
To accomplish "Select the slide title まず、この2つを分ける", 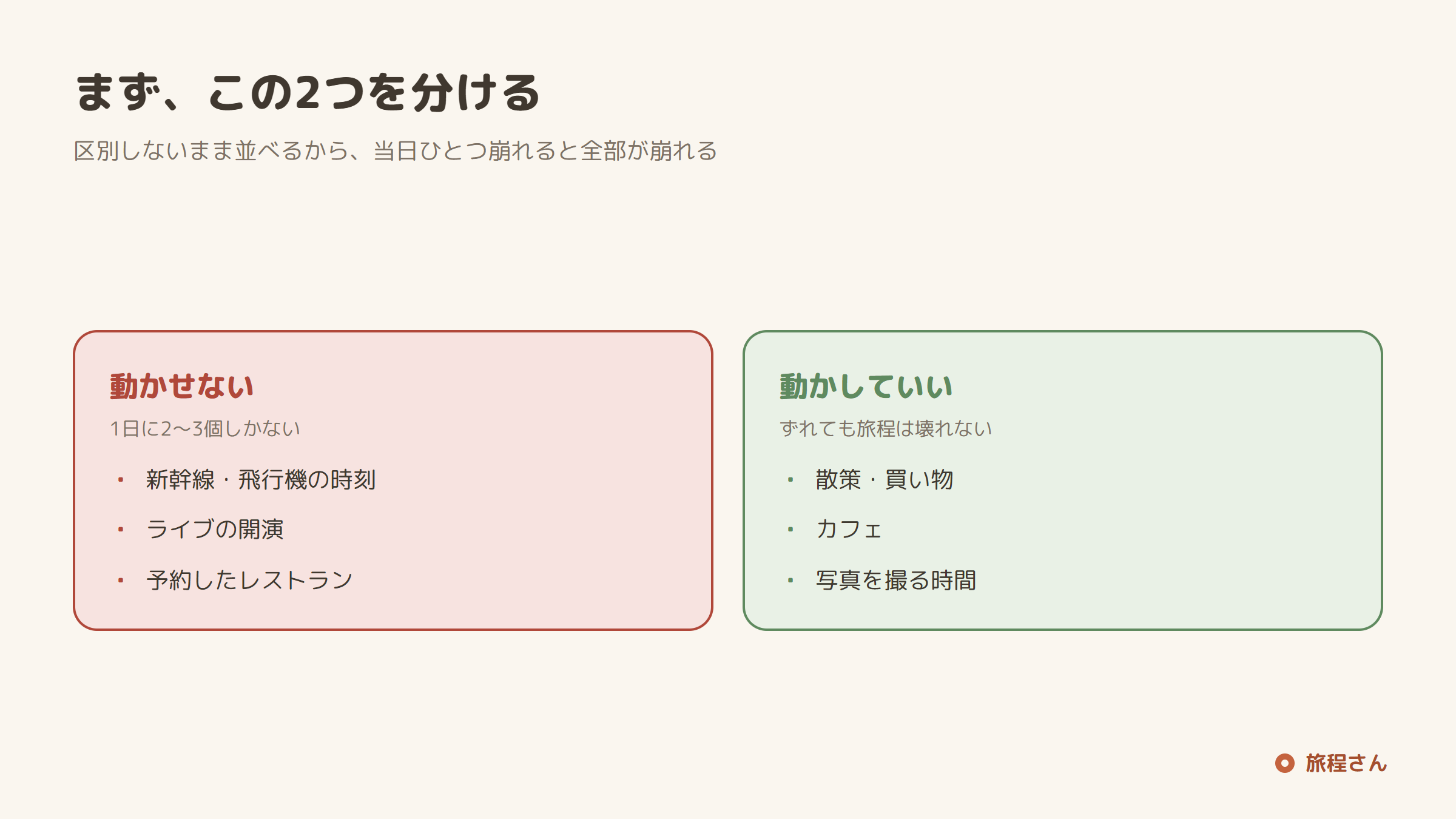I will click(x=307, y=92).
